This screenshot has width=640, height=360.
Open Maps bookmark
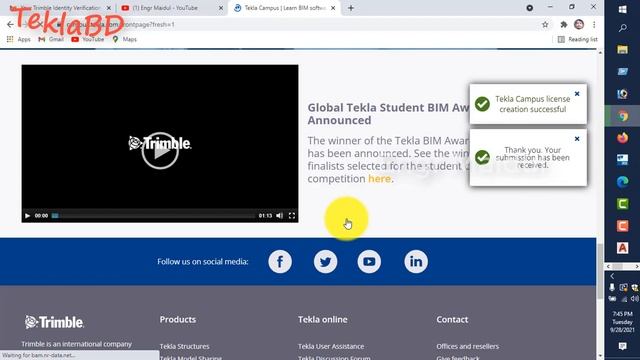(124, 39)
